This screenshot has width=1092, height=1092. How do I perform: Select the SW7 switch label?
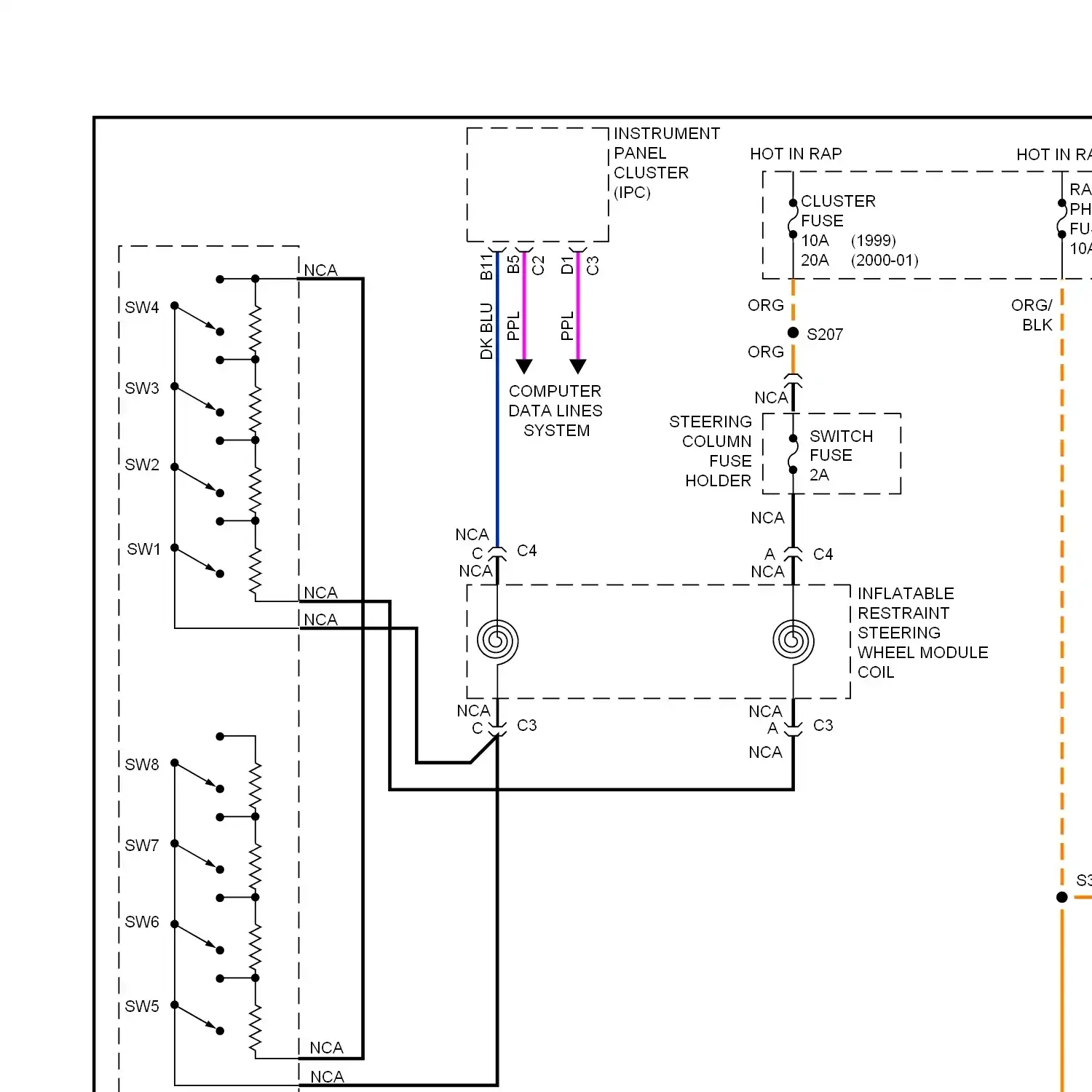142,845
